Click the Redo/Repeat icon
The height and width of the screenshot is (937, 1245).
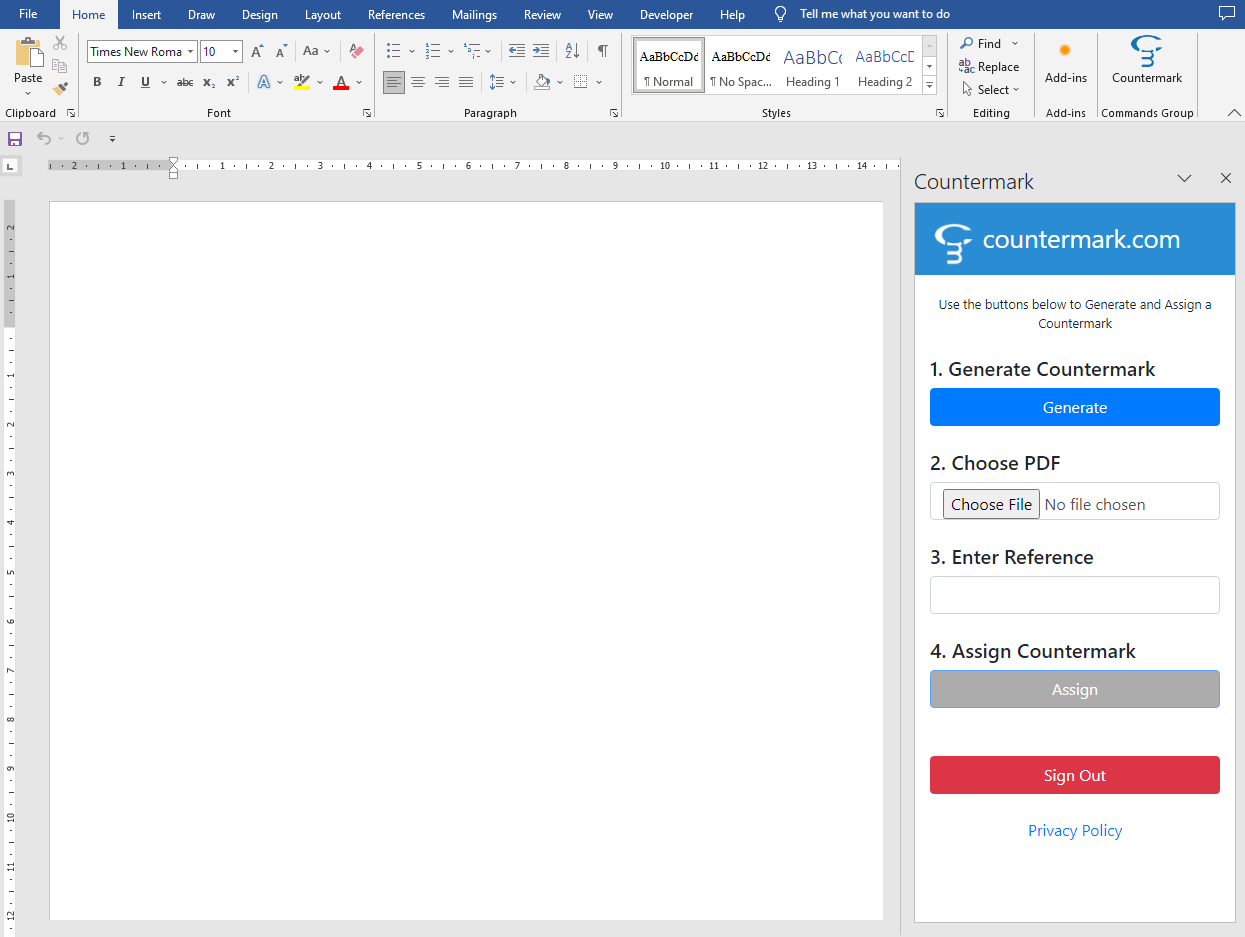[83, 139]
